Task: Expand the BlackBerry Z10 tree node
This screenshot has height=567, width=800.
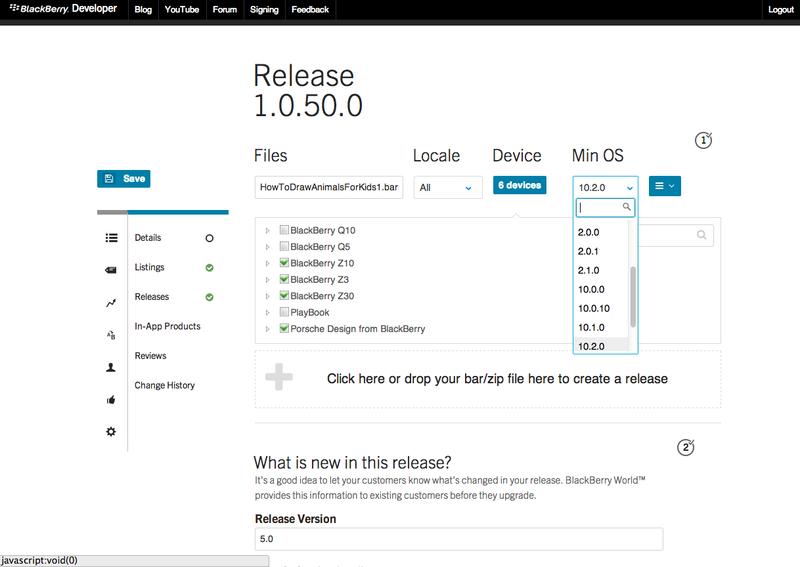Action: pos(267,263)
